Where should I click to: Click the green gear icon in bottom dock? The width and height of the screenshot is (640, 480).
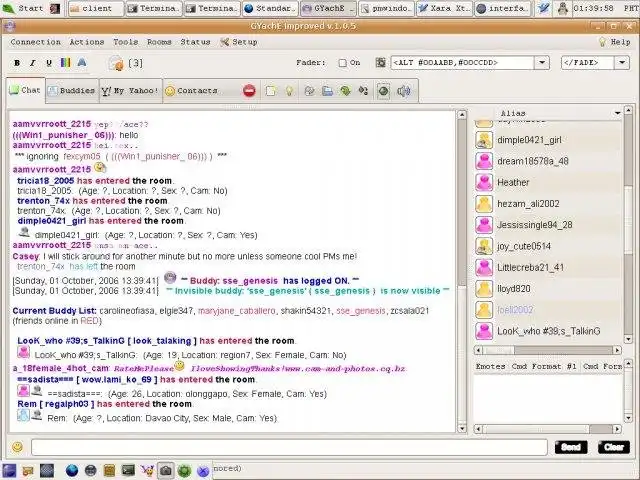tap(184, 471)
